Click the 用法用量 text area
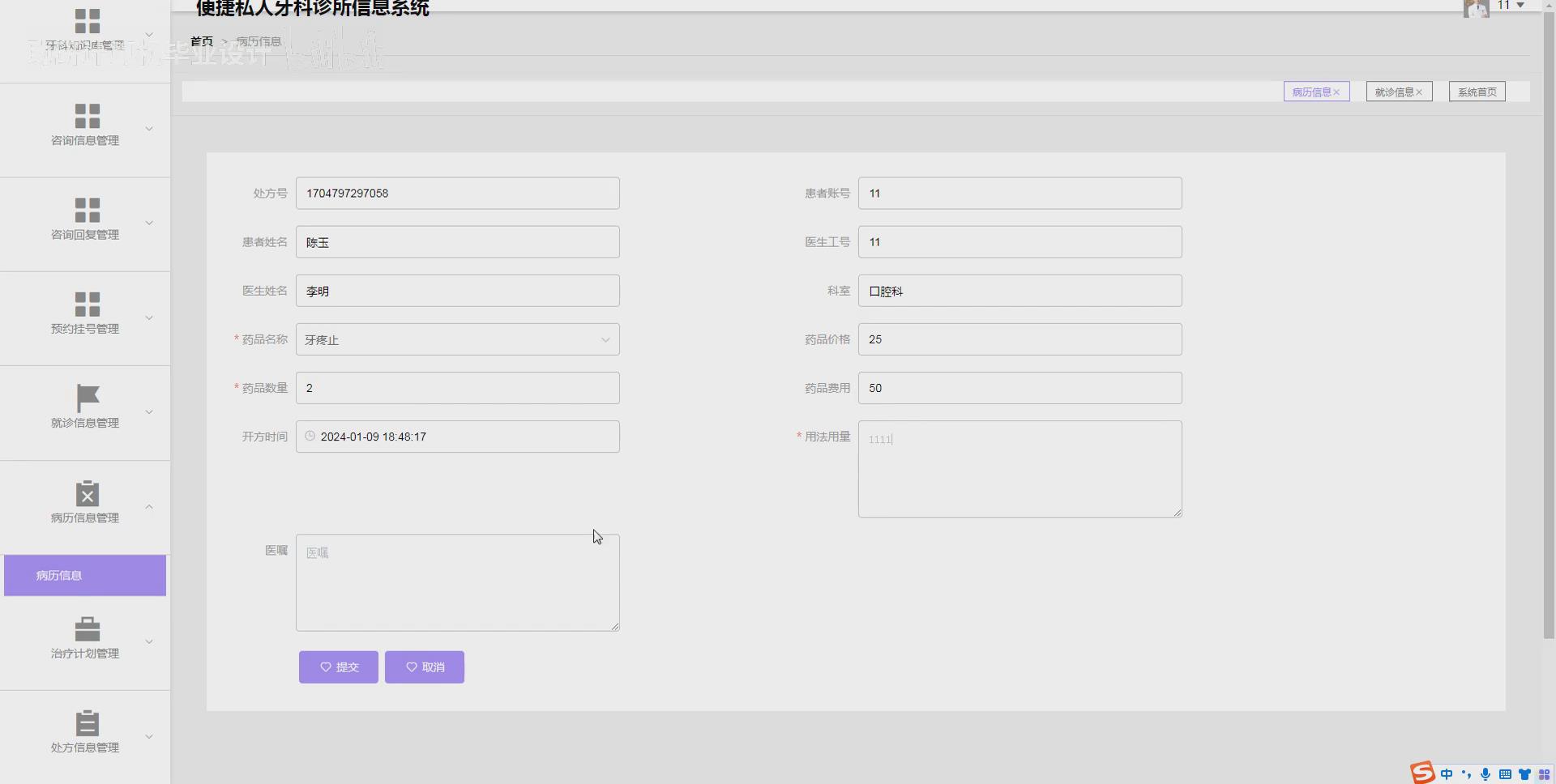Image resolution: width=1556 pixels, height=784 pixels. click(x=1020, y=469)
